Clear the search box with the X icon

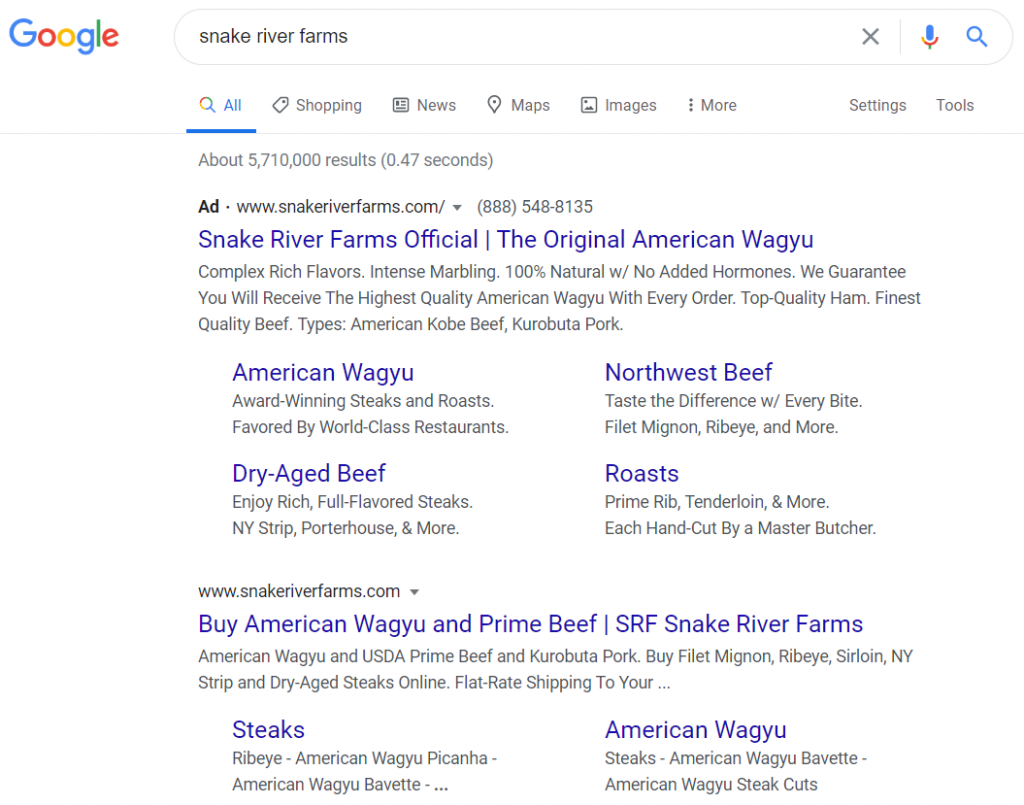click(870, 37)
